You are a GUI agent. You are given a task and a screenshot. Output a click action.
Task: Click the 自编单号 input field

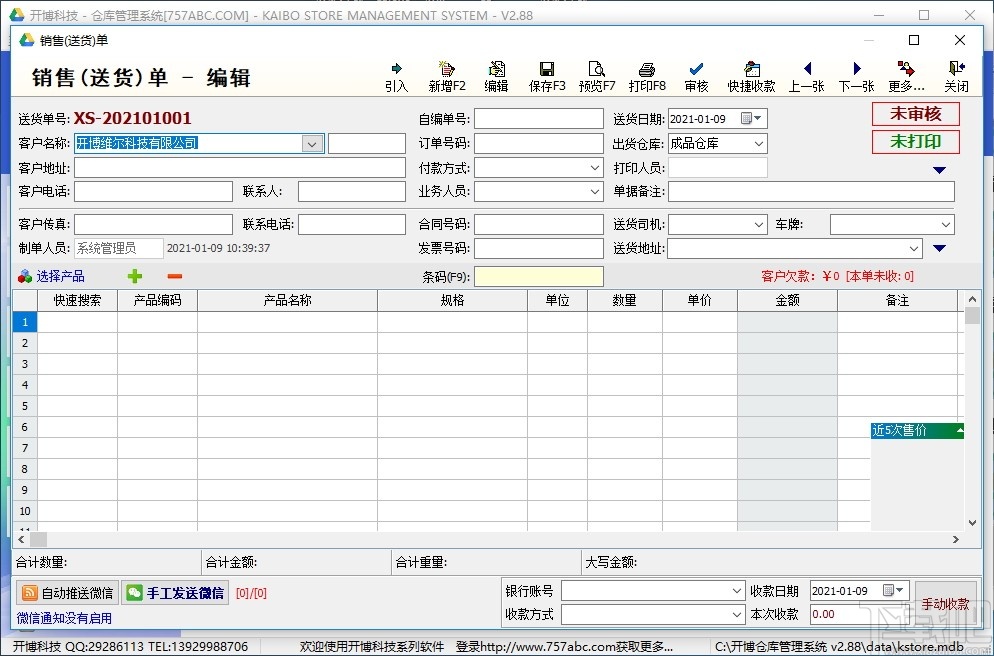pos(539,119)
